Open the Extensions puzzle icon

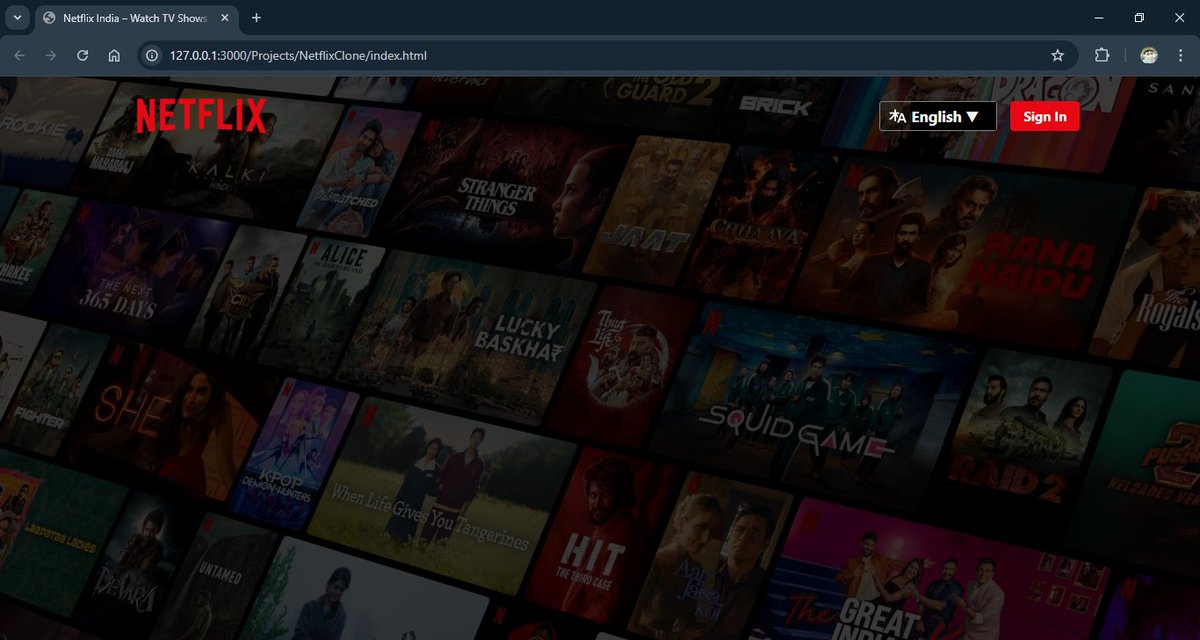(x=1102, y=56)
